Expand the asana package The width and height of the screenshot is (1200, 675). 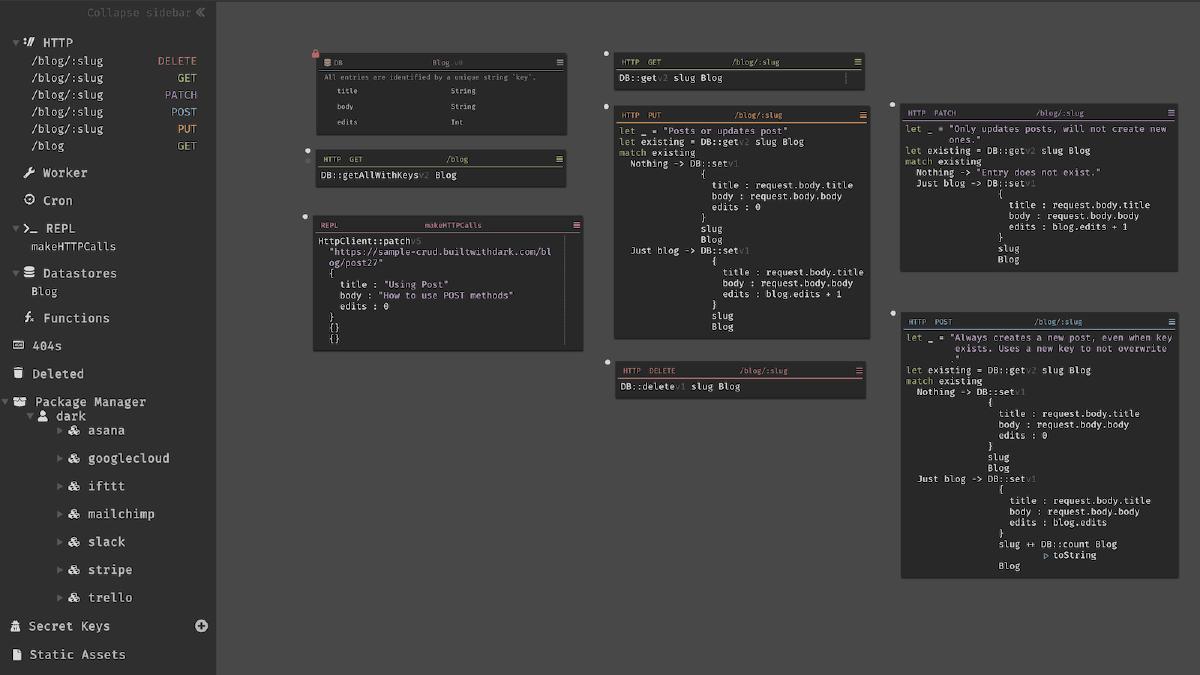point(60,431)
